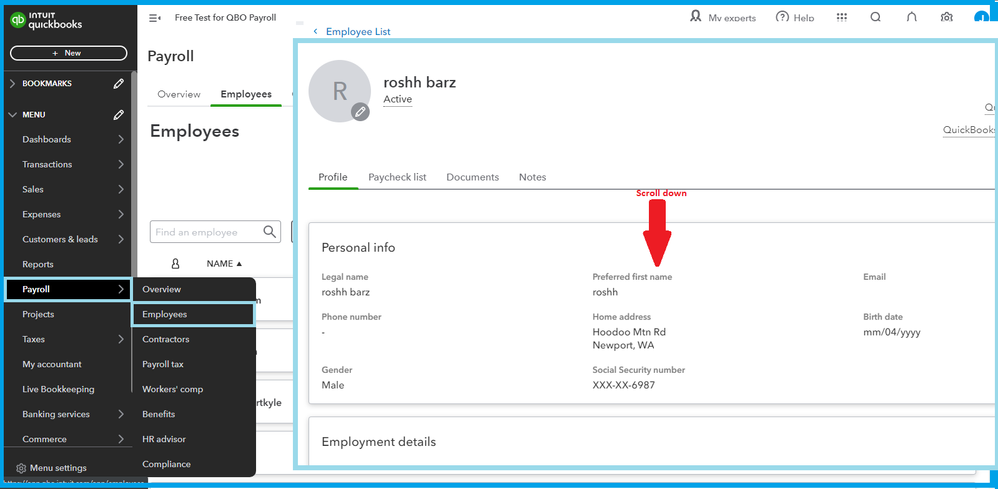Click the mm/04/yyyy birth date

(892, 332)
